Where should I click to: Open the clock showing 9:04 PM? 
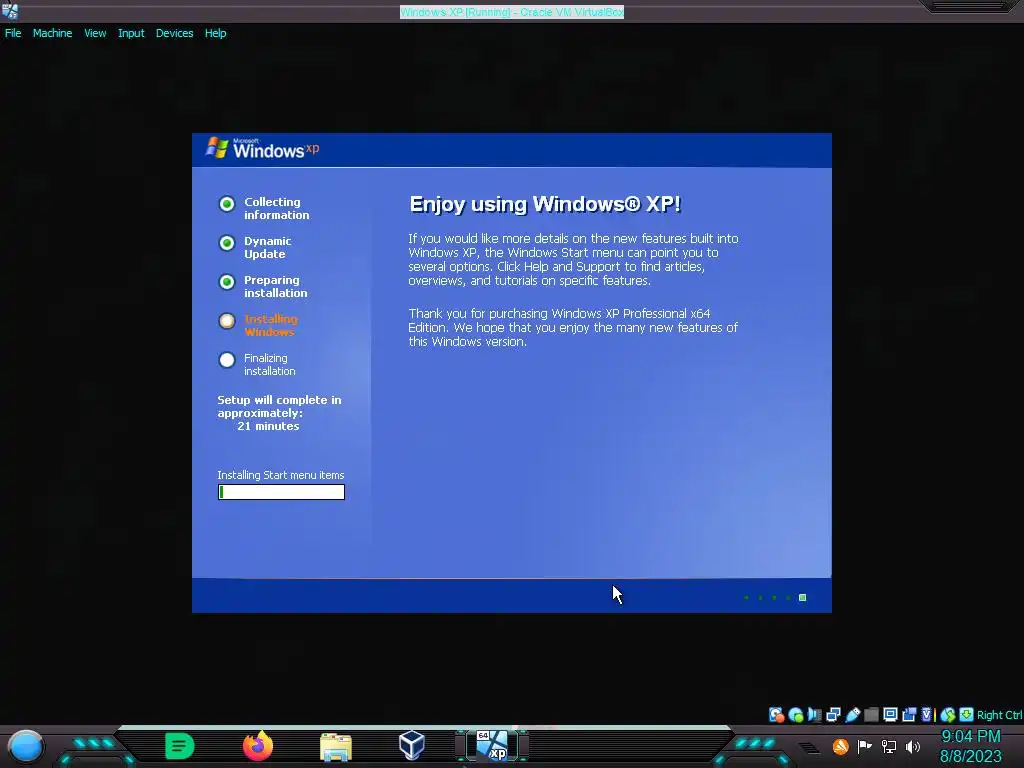point(970,737)
